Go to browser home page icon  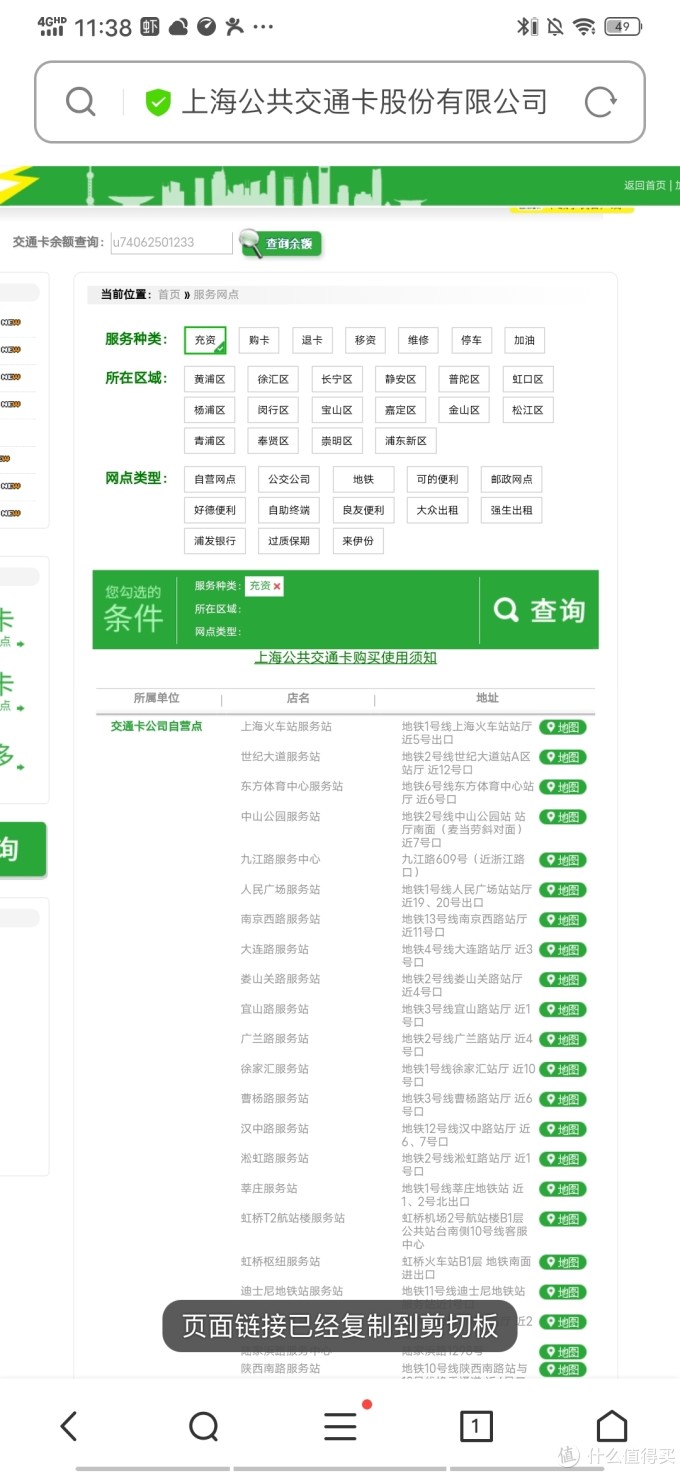coord(612,1426)
